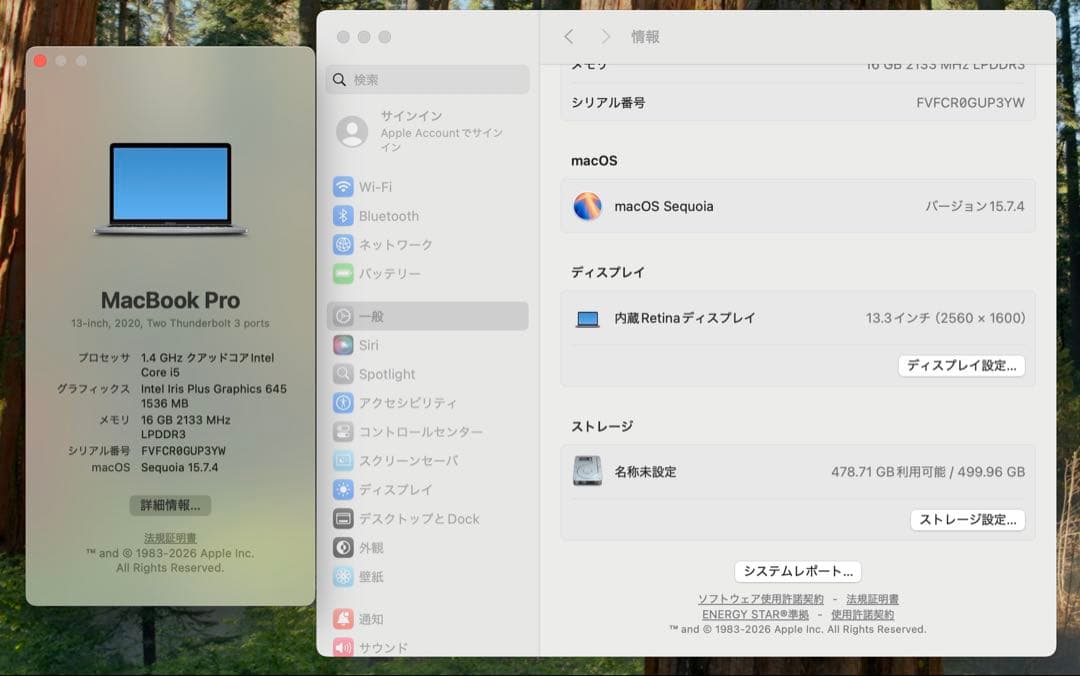Click the 名称未設定 hard drive icon
The height and width of the screenshot is (676, 1080).
click(x=588, y=471)
